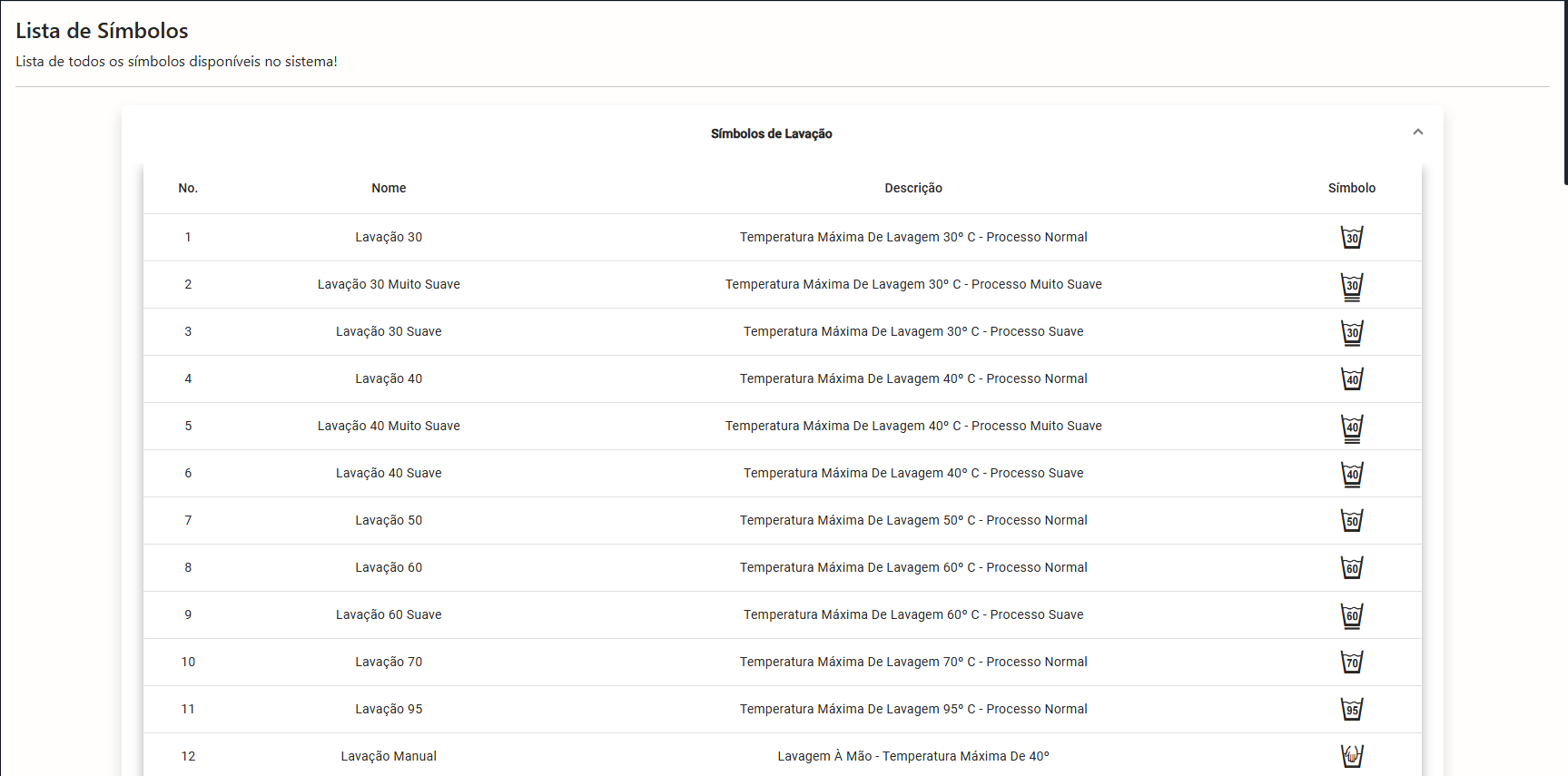Click the page vertical scrollbar thumb
The width and height of the screenshot is (1568, 776).
coord(1564,91)
